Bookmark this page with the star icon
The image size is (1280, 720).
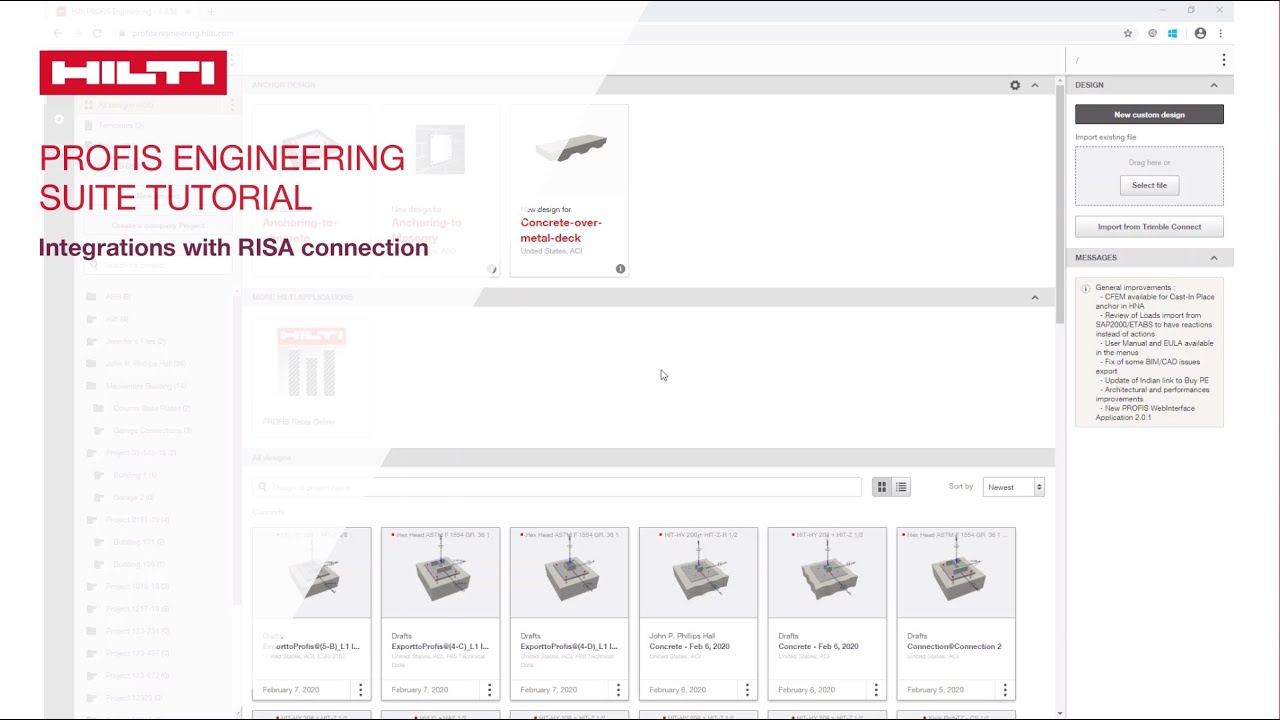click(x=1128, y=33)
